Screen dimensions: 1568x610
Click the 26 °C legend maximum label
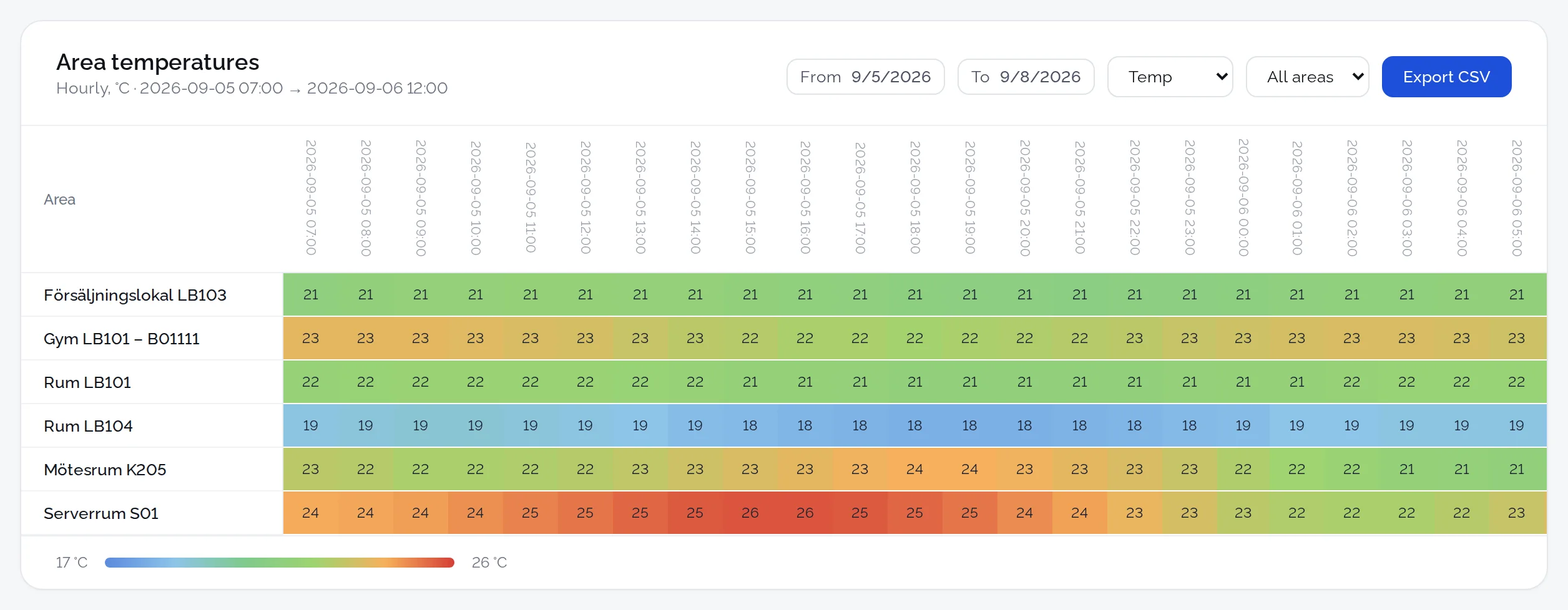[x=489, y=563]
